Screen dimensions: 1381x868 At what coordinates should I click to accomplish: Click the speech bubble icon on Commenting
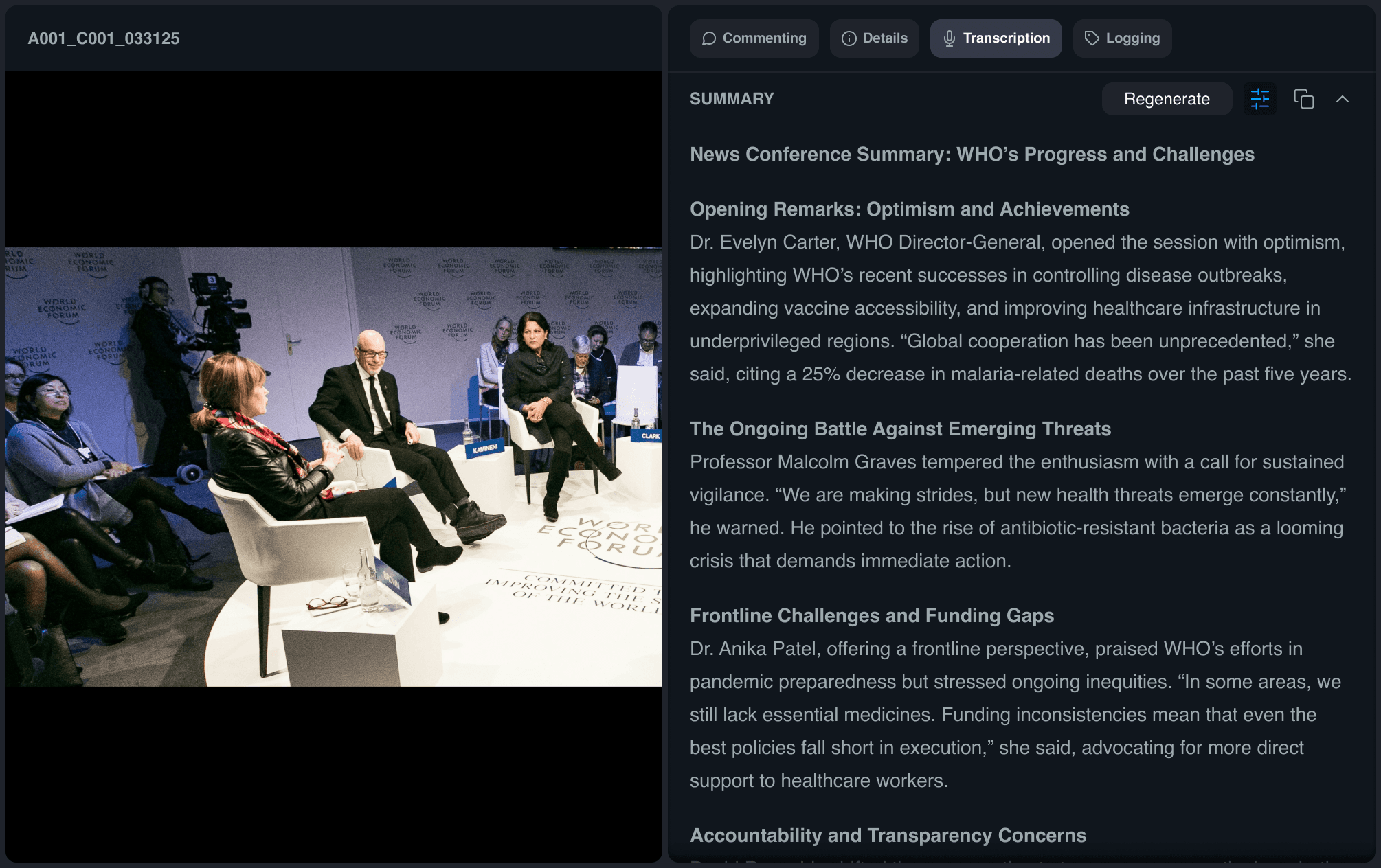[x=709, y=38]
